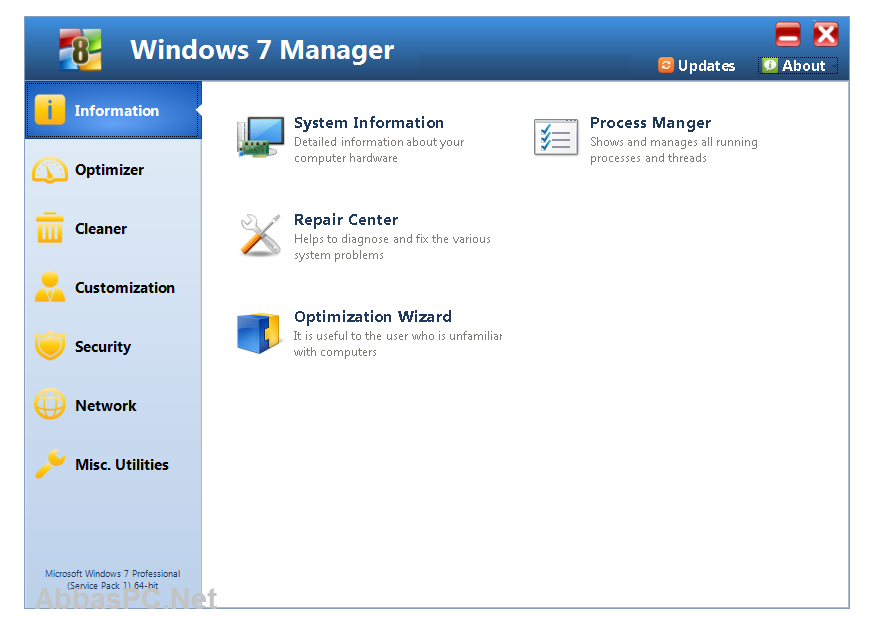This screenshot has height=634, width=870.
Task: Click the Security shield icon
Action: pyautogui.click(x=50, y=346)
